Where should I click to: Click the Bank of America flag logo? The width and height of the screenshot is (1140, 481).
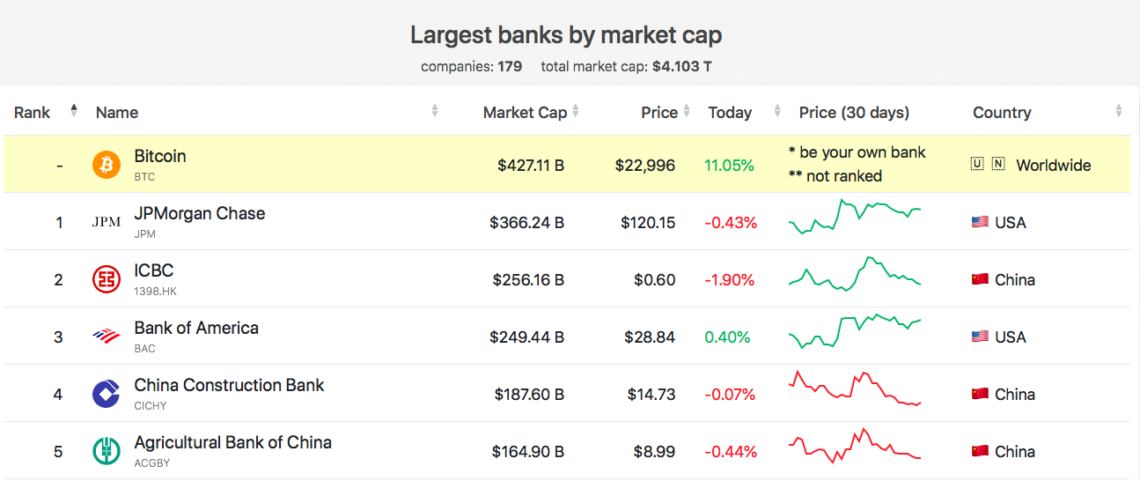click(106, 336)
